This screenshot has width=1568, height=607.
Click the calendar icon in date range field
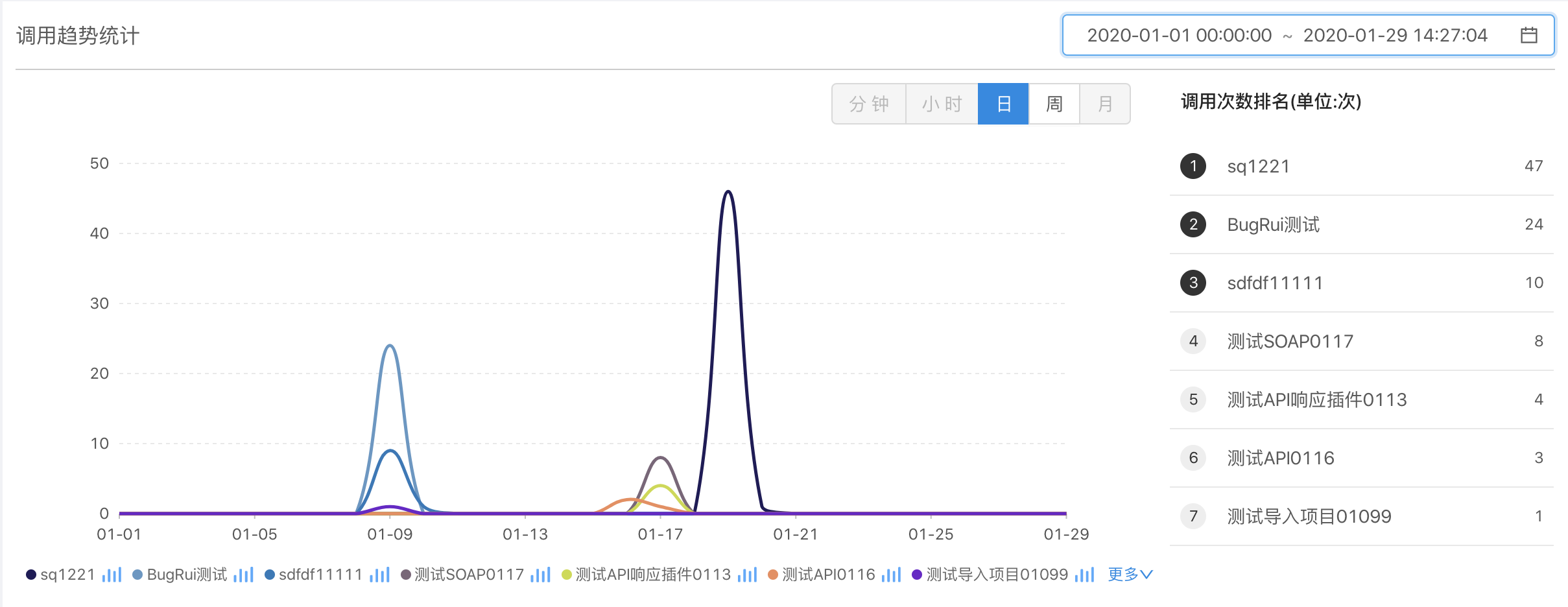[1528, 35]
